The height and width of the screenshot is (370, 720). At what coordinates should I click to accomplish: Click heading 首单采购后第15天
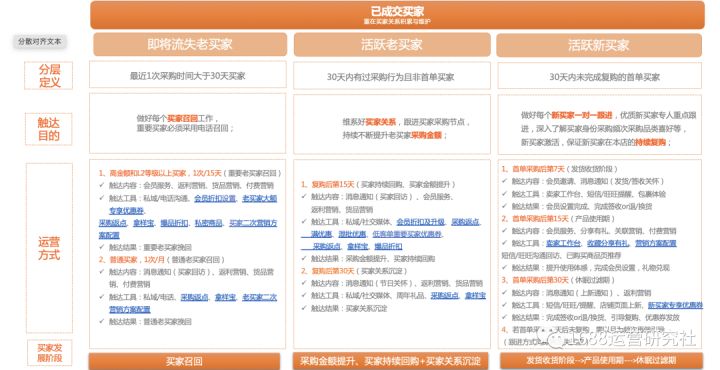click(x=535, y=219)
